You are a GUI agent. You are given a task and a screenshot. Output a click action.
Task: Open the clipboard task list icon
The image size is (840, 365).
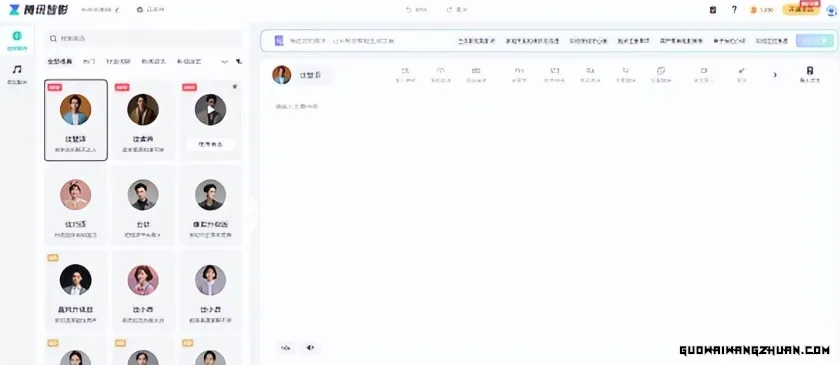[x=712, y=10]
